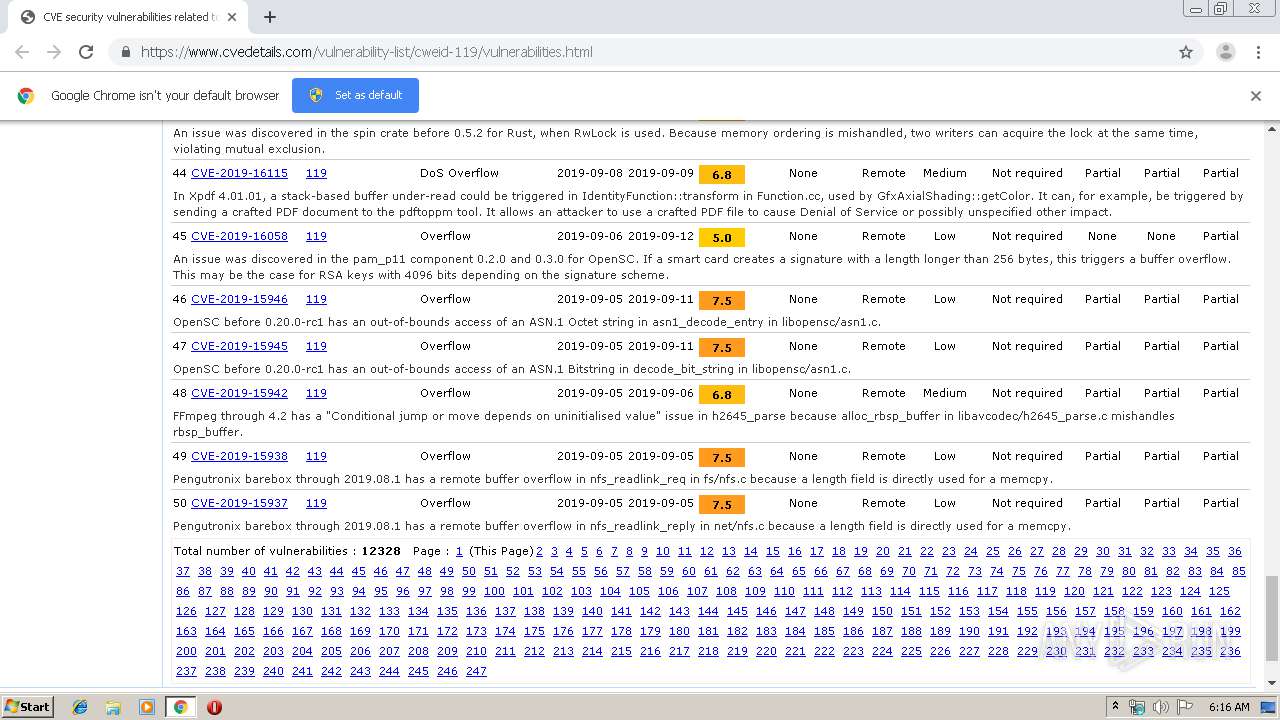Image resolution: width=1280 pixels, height=720 pixels.
Task: Click the vertical page scrollbar thumb
Action: 1271,618
